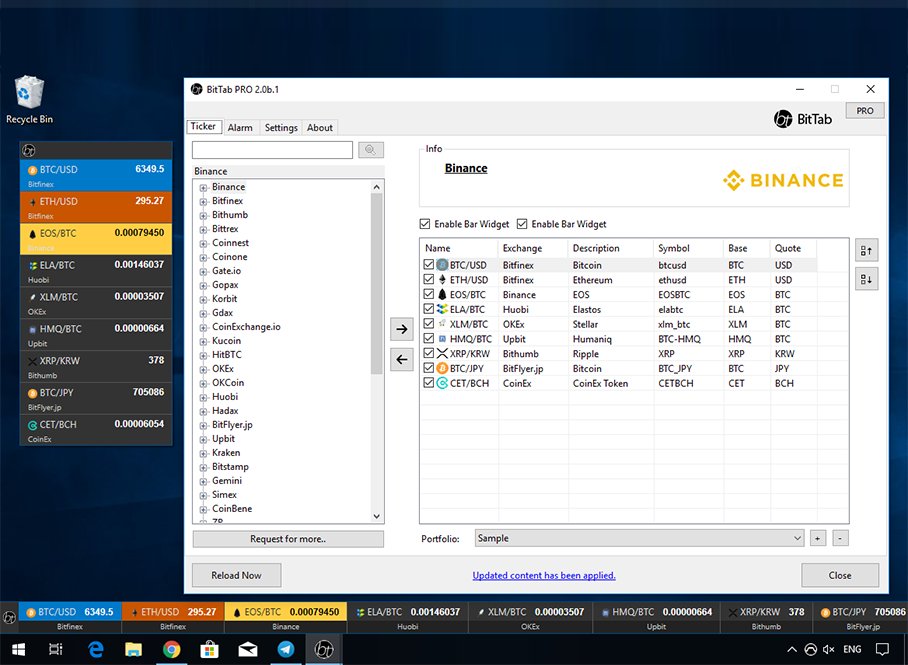Delete portfolio with minus button
Screen dimensions: 908x665
pos(840,538)
